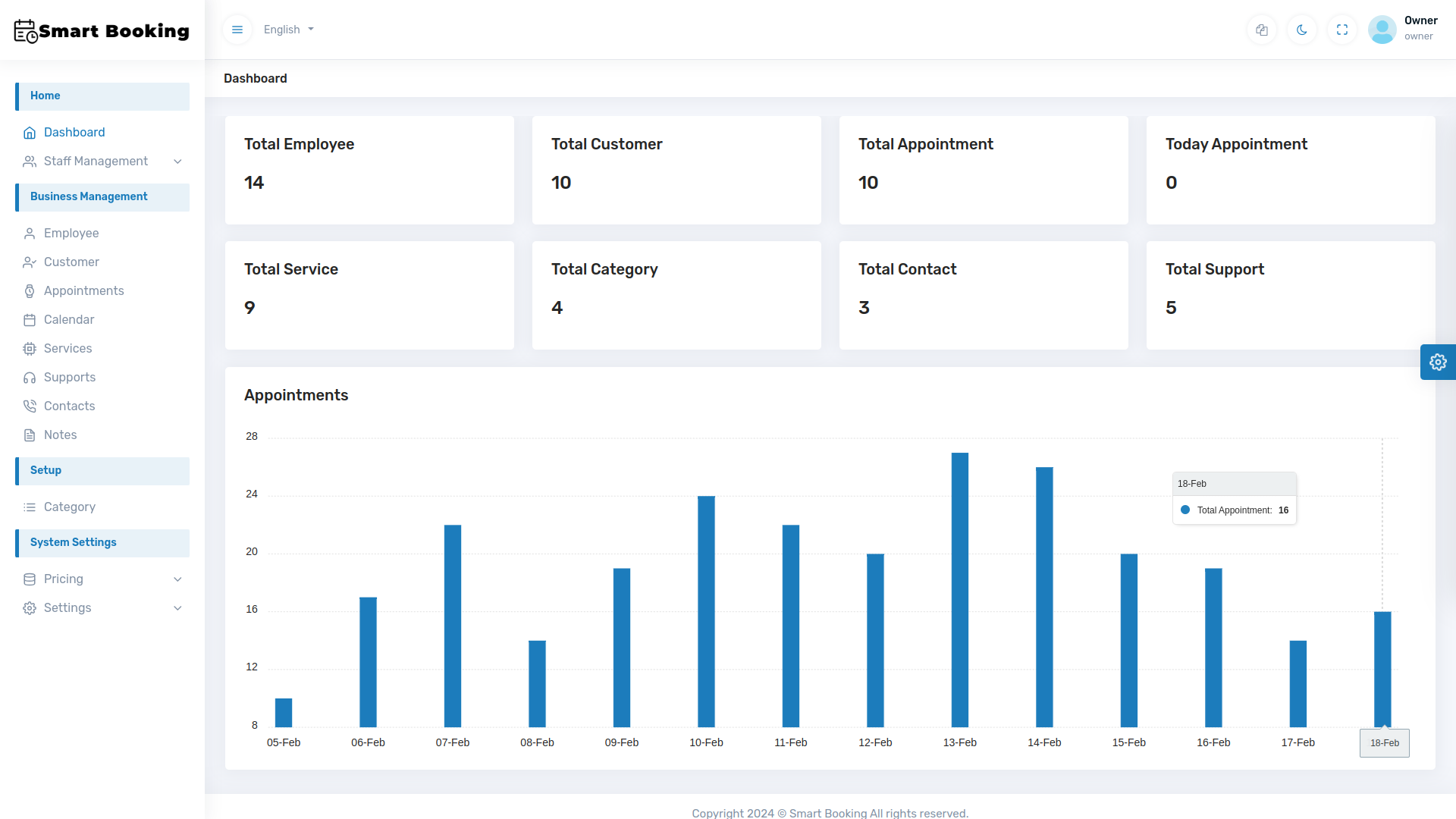The image size is (1456, 819).
Task: Open the floating settings gear on right edge
Action: [1438, 362]
